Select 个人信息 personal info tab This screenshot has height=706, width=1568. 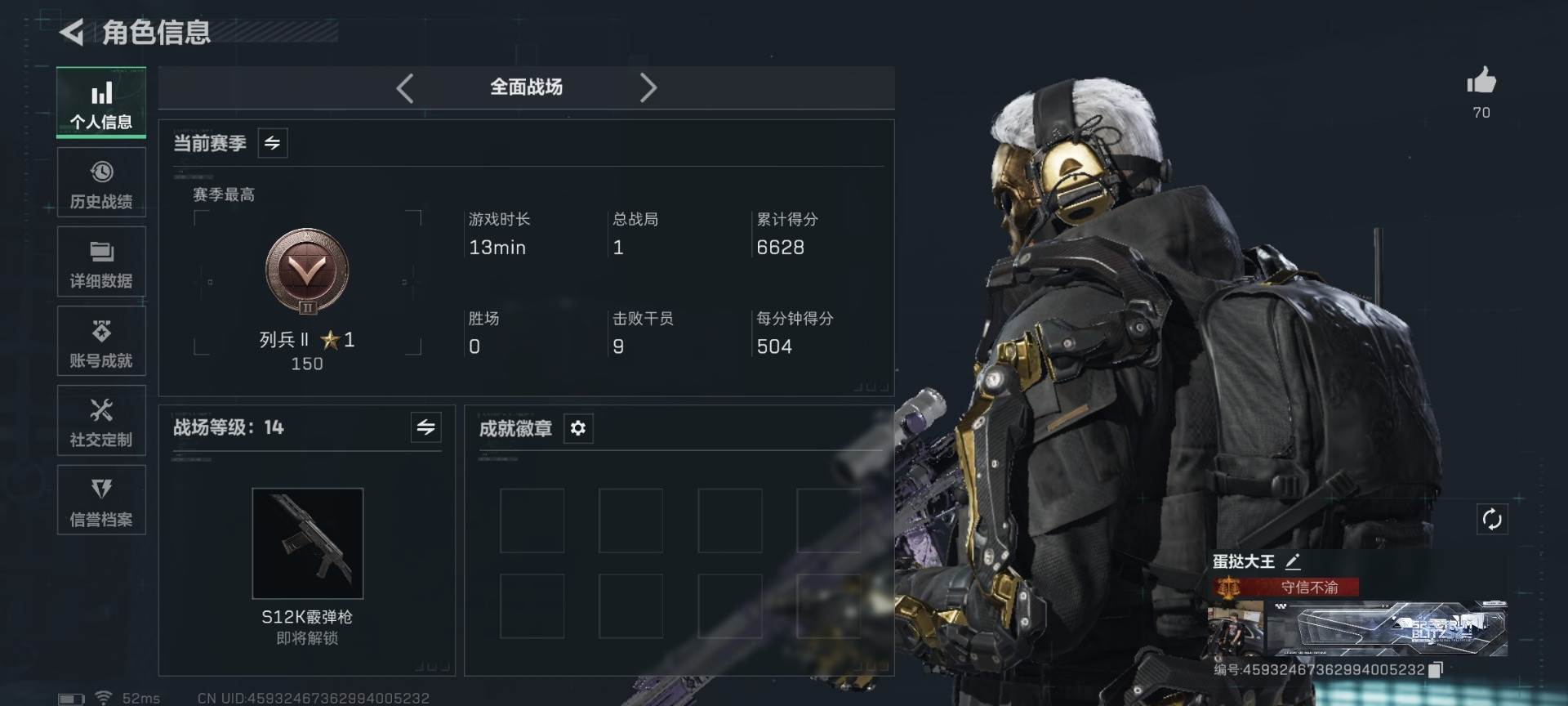[101, 102]
